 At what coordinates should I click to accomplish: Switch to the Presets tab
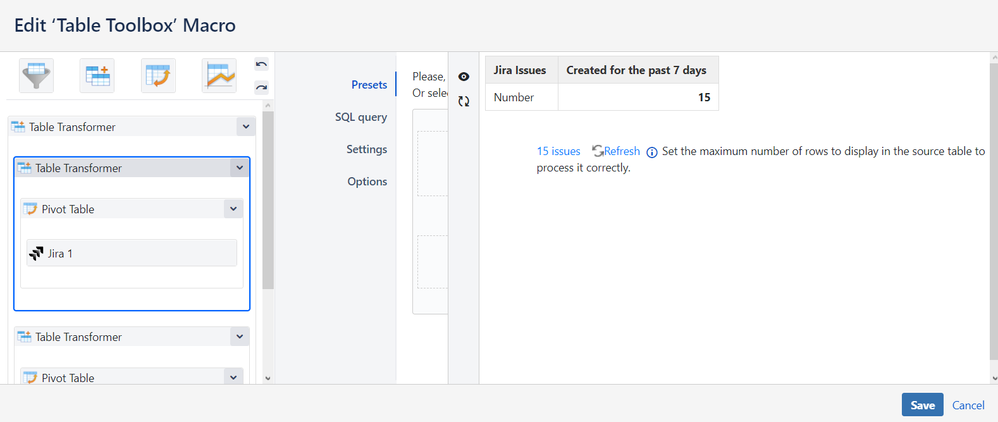(x=369, y=85)
